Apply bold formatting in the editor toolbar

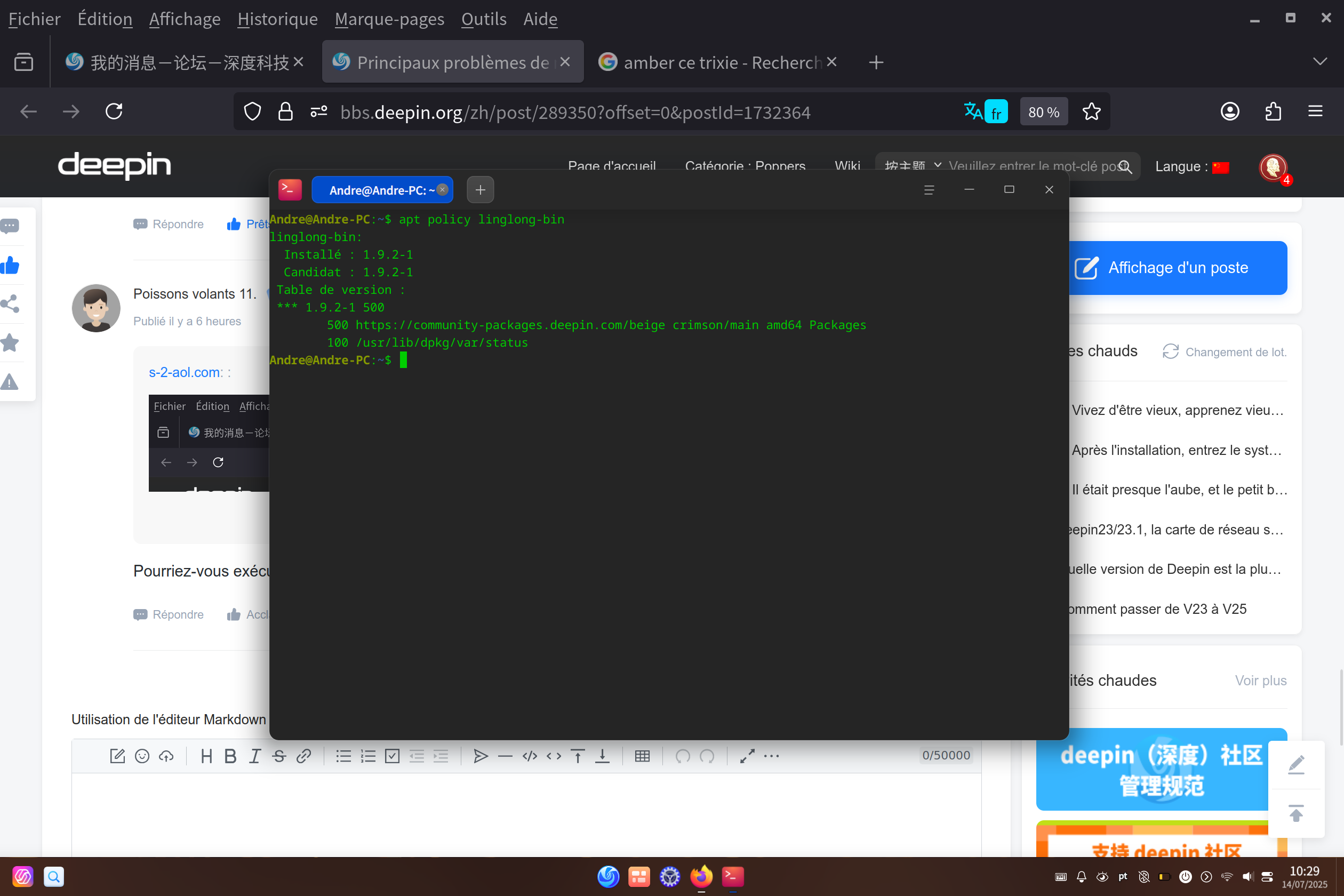pyautogui.click(x=230, y=756)
